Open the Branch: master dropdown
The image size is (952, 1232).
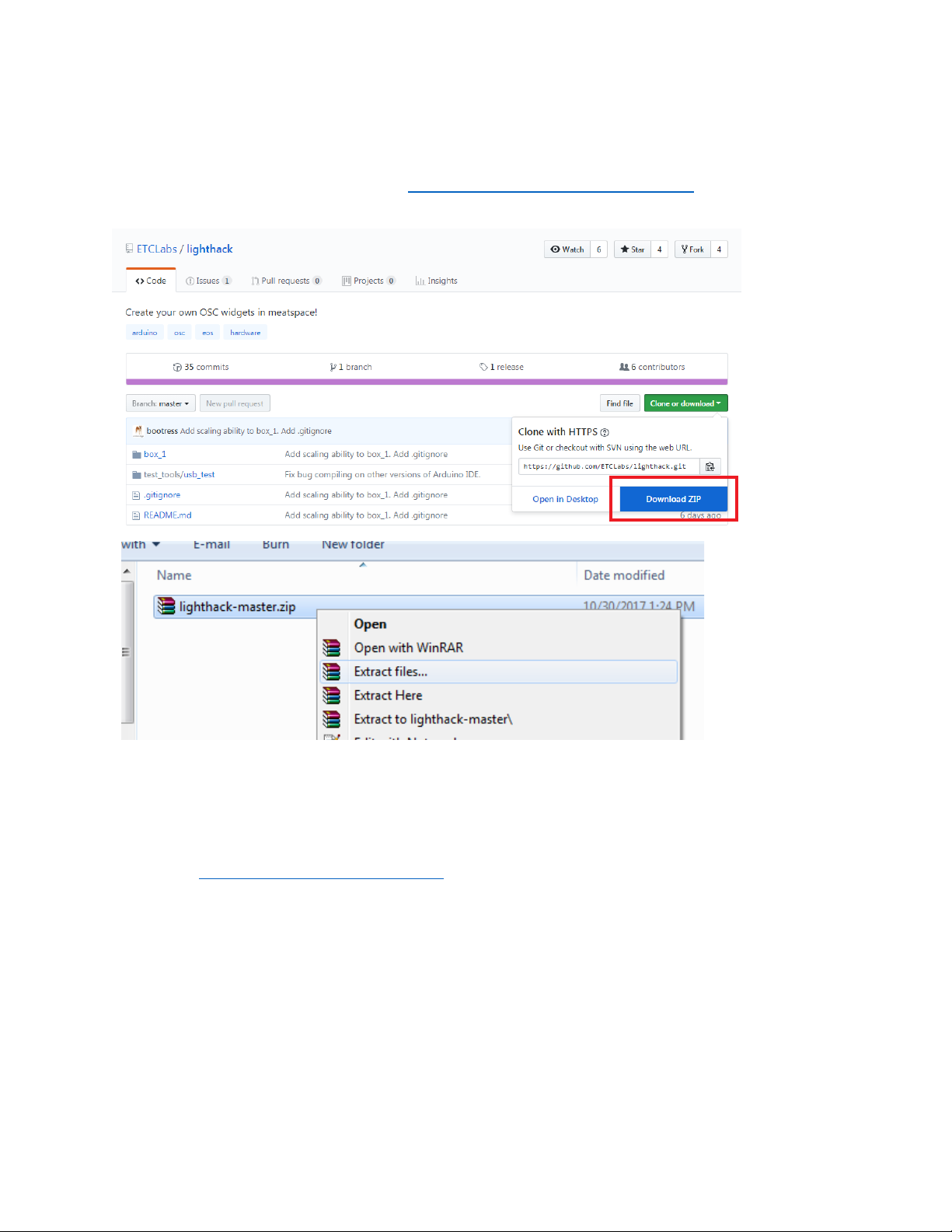coord(161,403)
